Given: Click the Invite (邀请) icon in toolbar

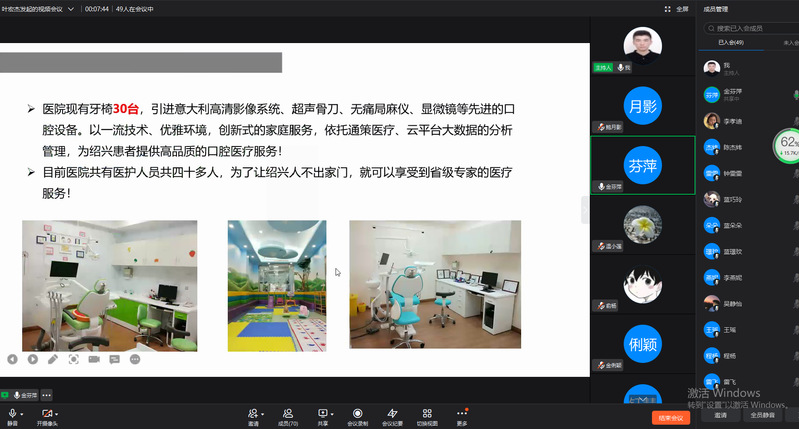Looking at the screenshot, I should click(253, 413).
